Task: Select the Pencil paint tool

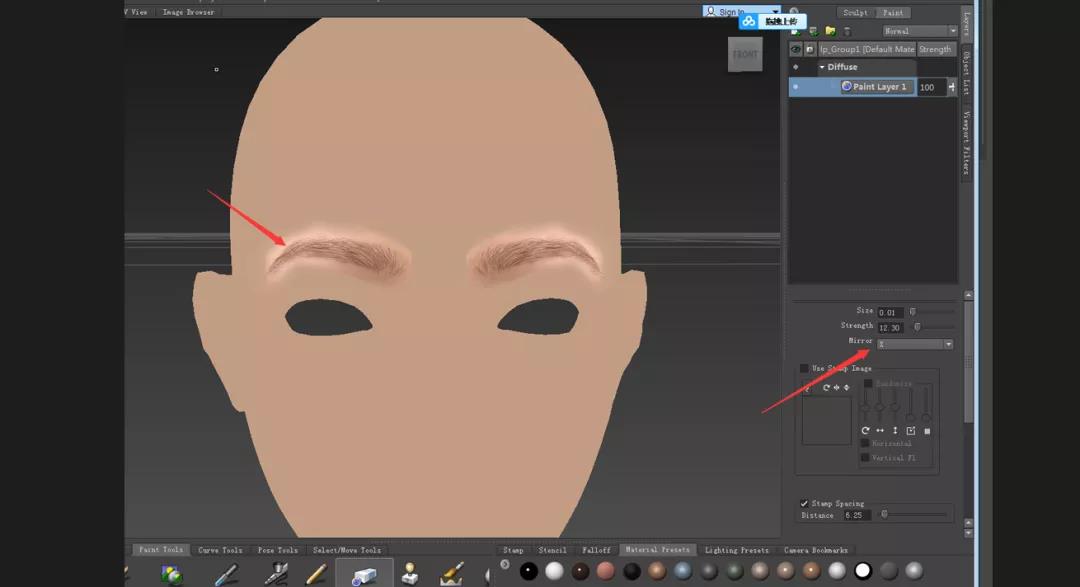Action: 317,574
